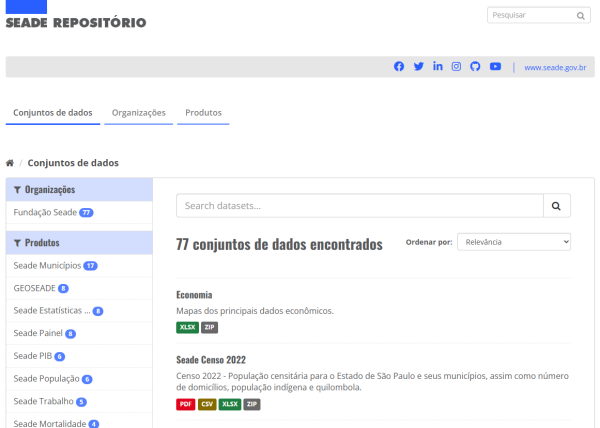Open the YouTube social icon
This screenshot has height=428, width=600.
click(x=495, y=67)
